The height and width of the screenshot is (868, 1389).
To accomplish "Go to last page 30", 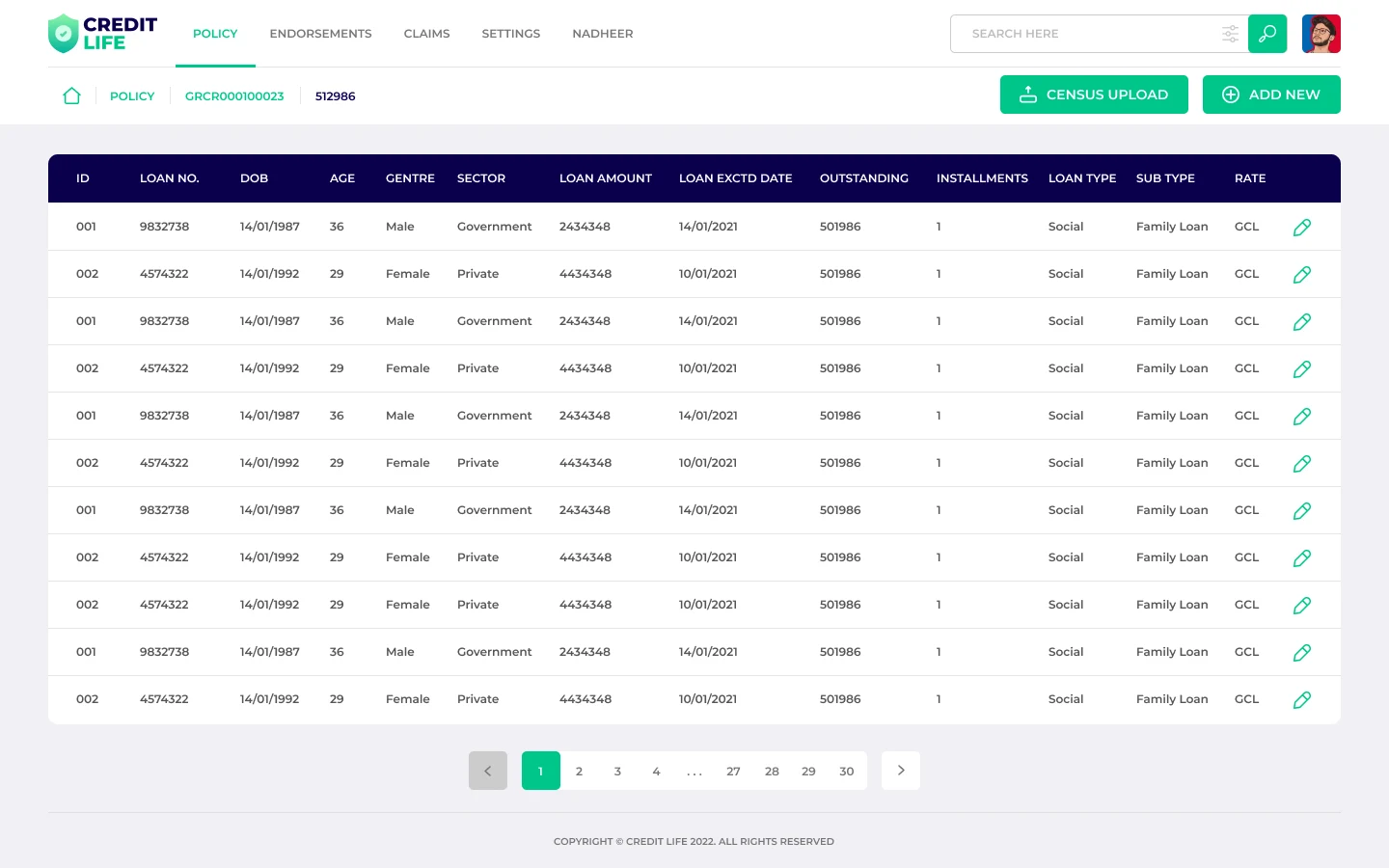I will 847,772.
